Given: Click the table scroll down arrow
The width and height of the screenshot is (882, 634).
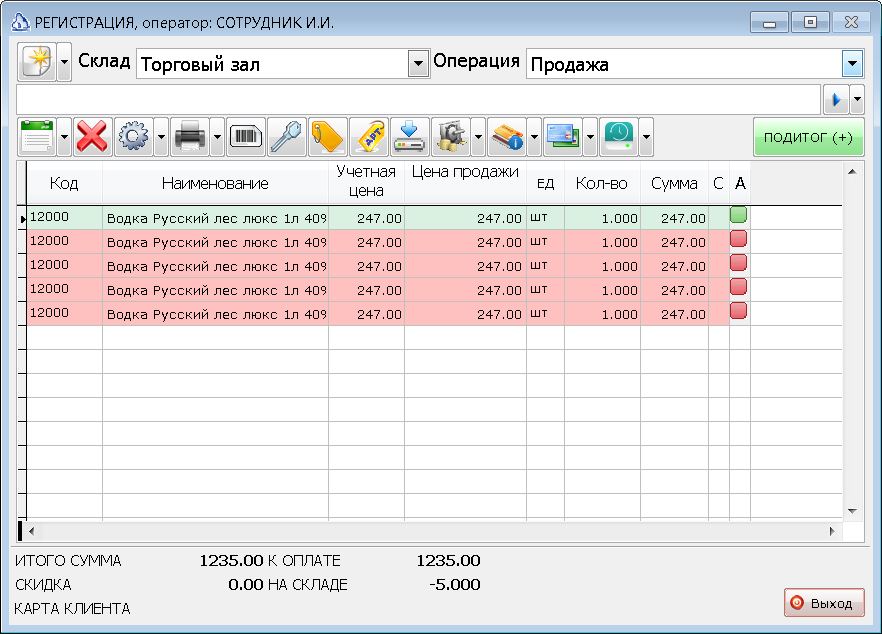Looking at the screenshot, I should [x=852, y=511].
